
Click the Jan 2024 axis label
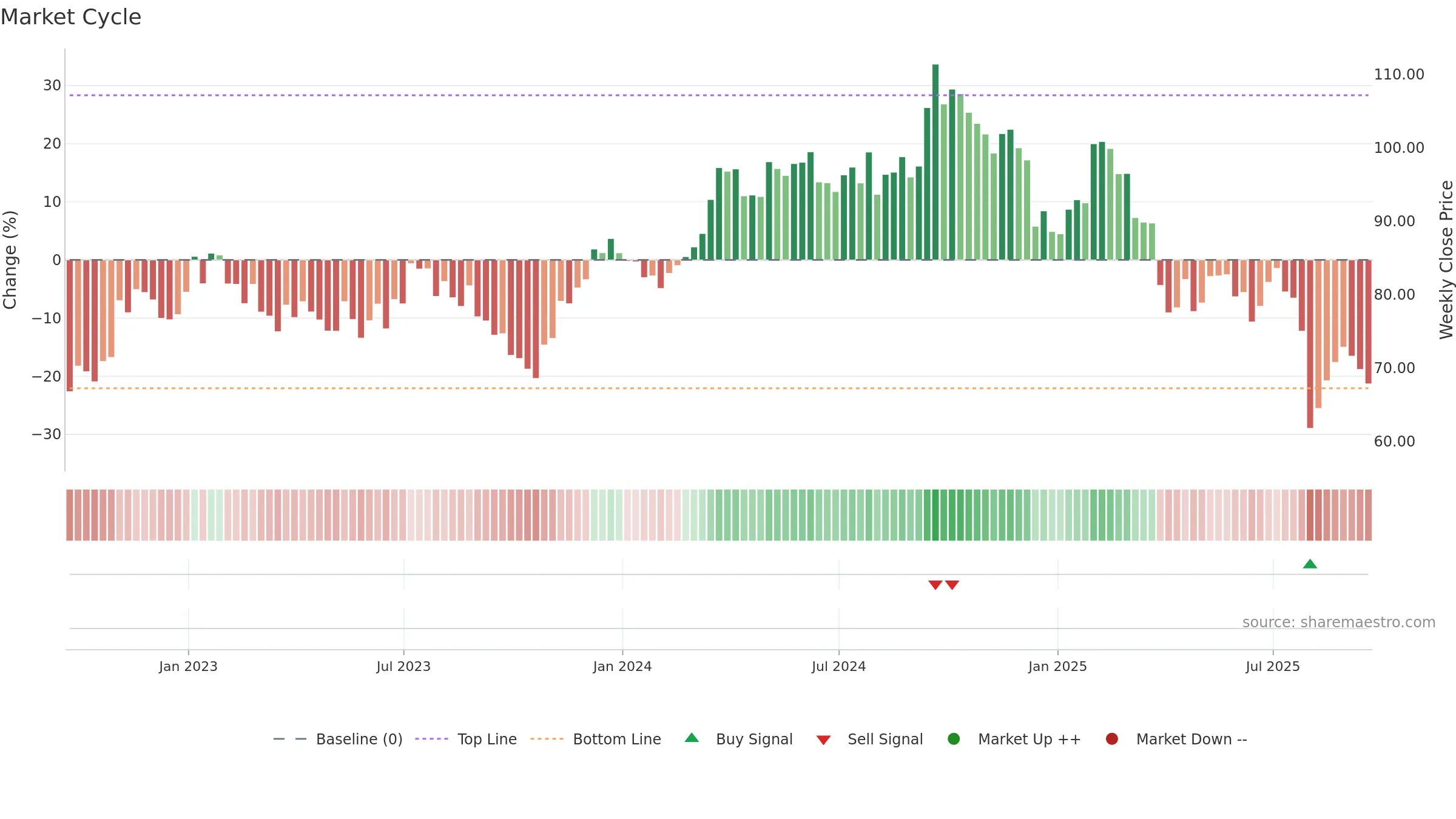click(622, 666)
